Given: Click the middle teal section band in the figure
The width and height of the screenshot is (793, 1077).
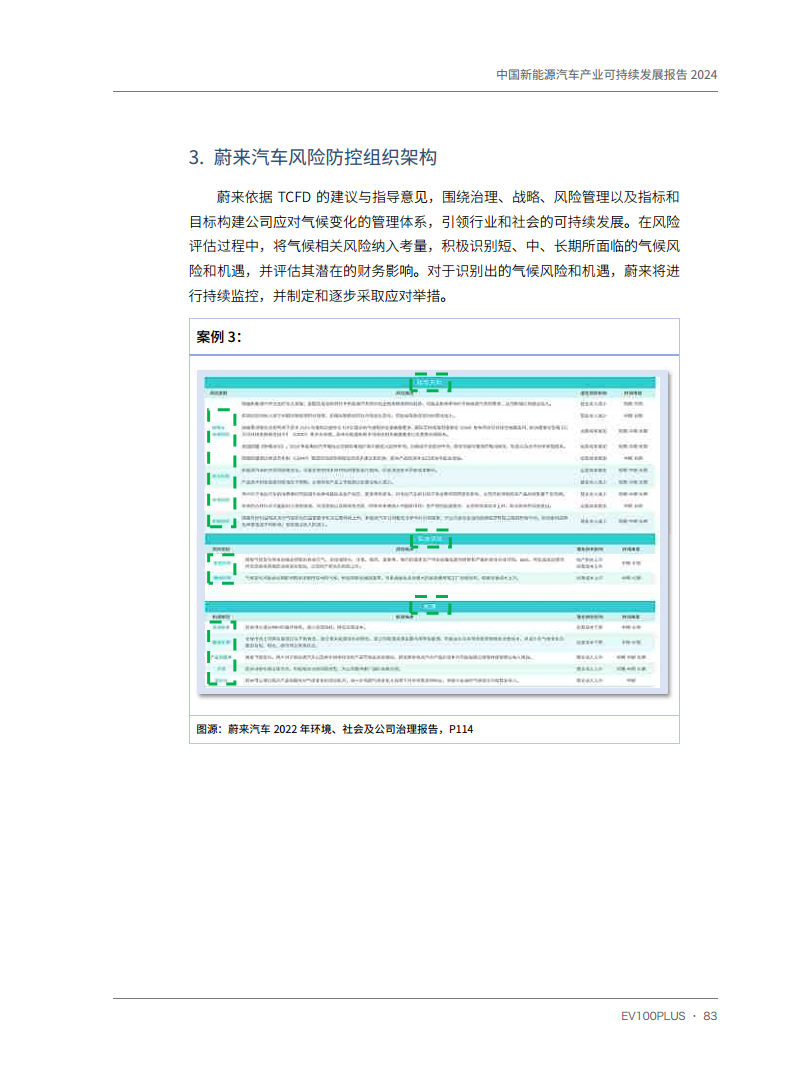Looking at the screenshot, I should click(430, 539).
